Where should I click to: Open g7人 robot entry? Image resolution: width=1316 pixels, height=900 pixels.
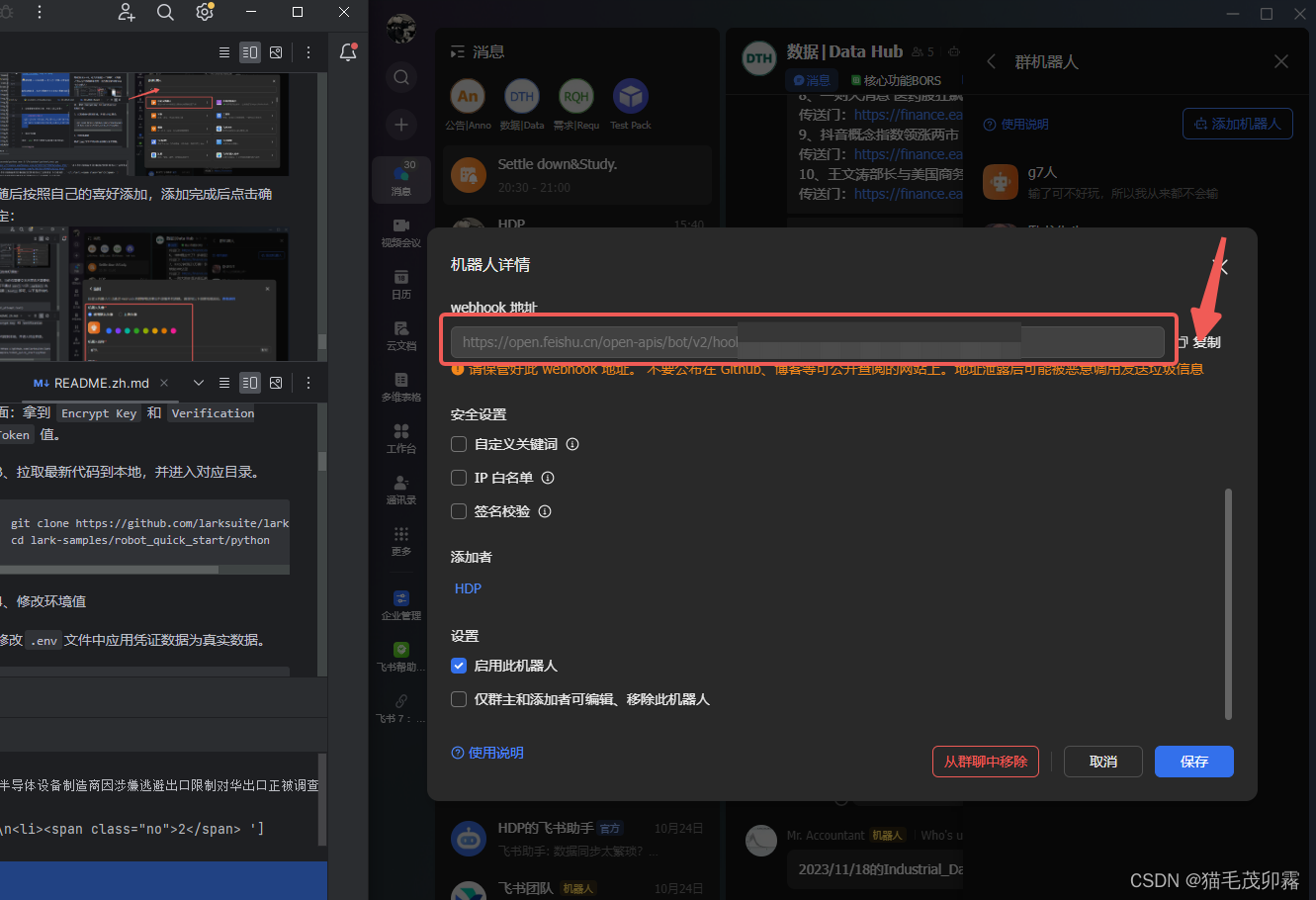click(x=1137, y=183)
